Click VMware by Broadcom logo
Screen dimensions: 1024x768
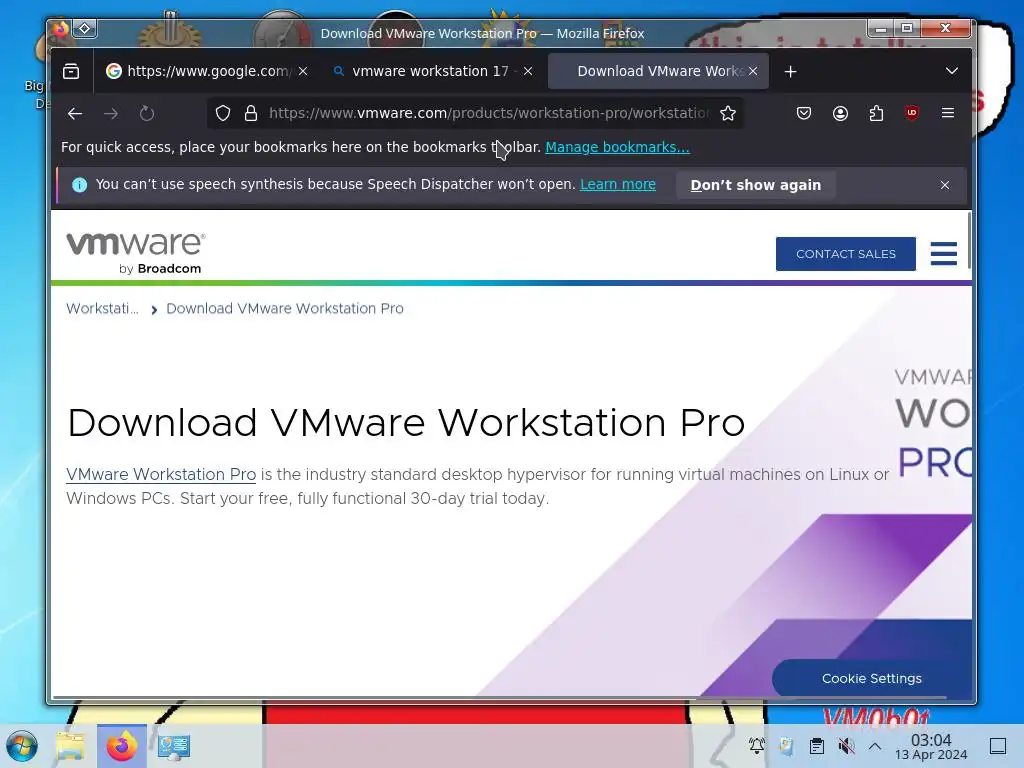[x=136, y=253]
